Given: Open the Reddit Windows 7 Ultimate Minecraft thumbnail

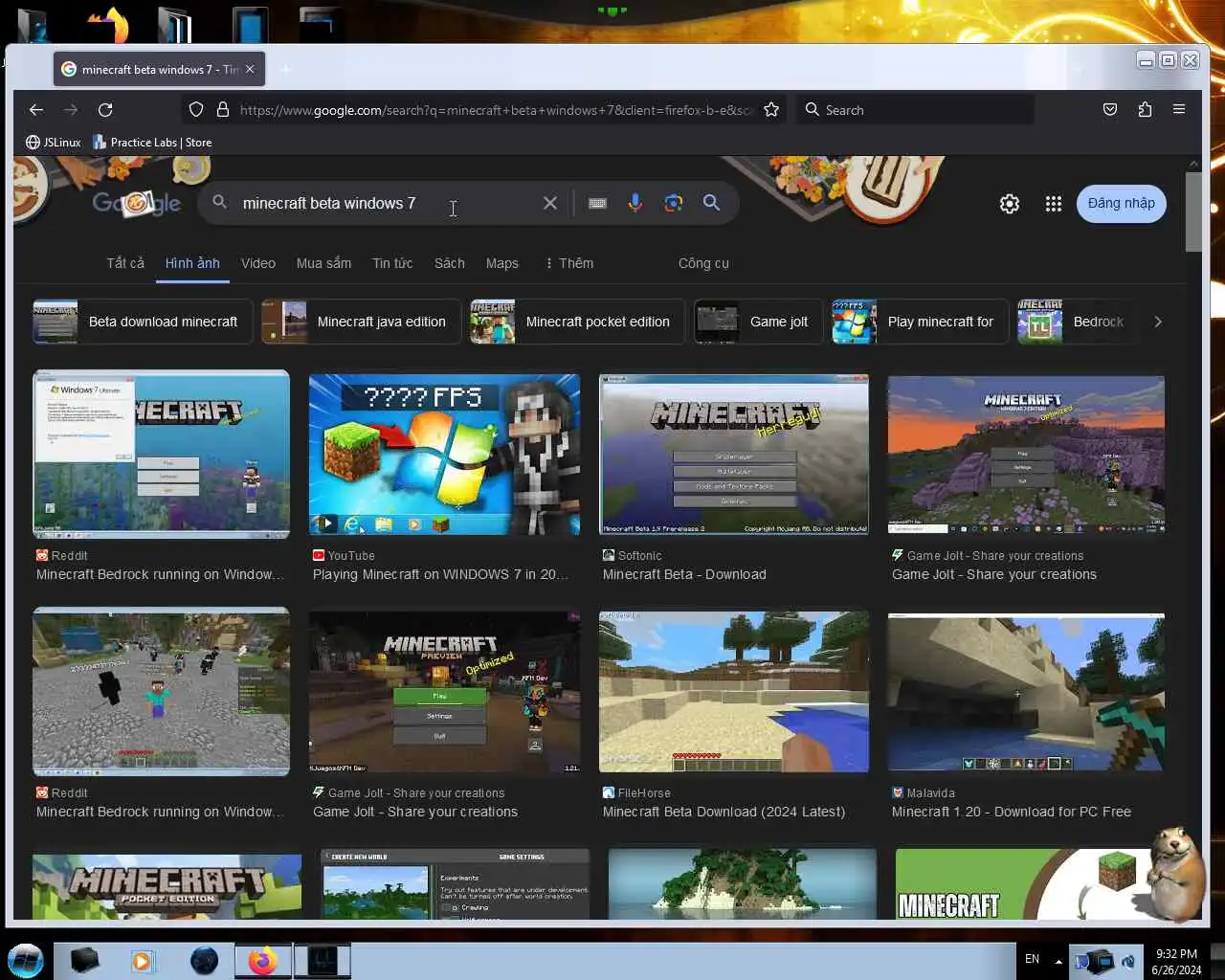Looking at the screenshot, I should point(161,454).
